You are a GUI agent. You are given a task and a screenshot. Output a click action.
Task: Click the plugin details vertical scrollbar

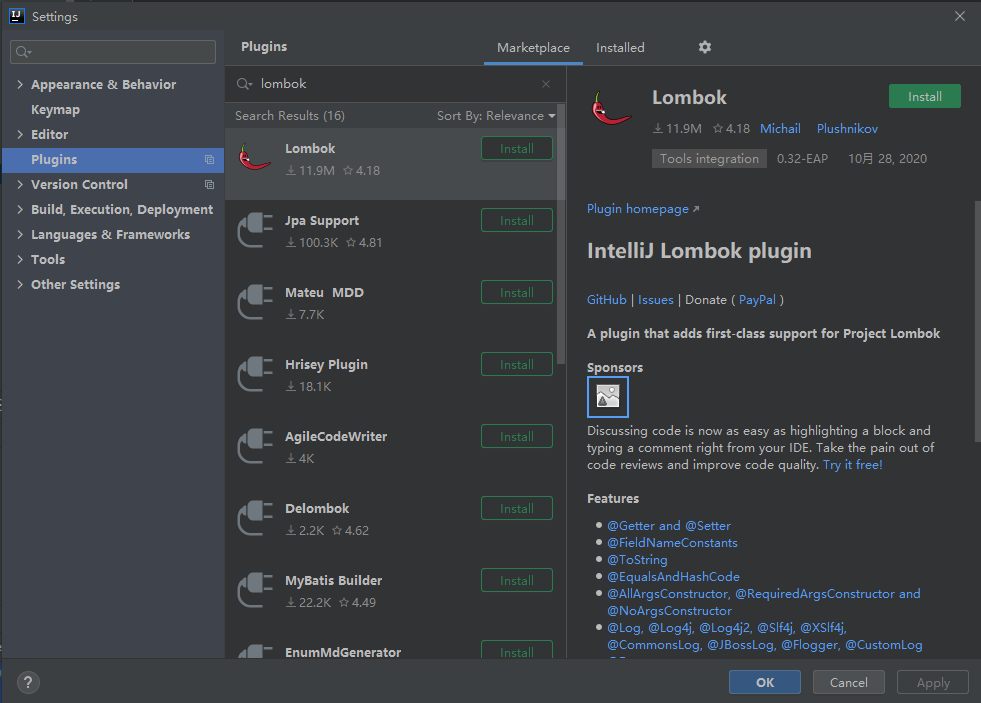coord(977,321)
